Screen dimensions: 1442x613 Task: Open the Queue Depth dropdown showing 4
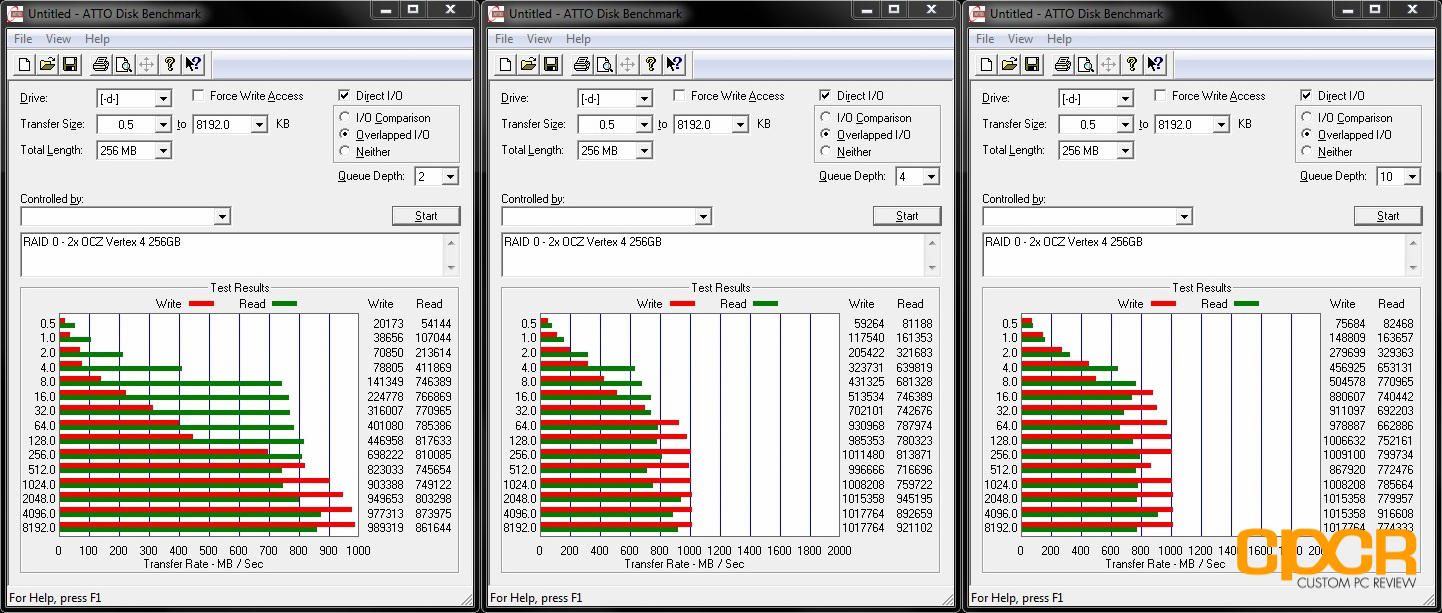point(931,177)
